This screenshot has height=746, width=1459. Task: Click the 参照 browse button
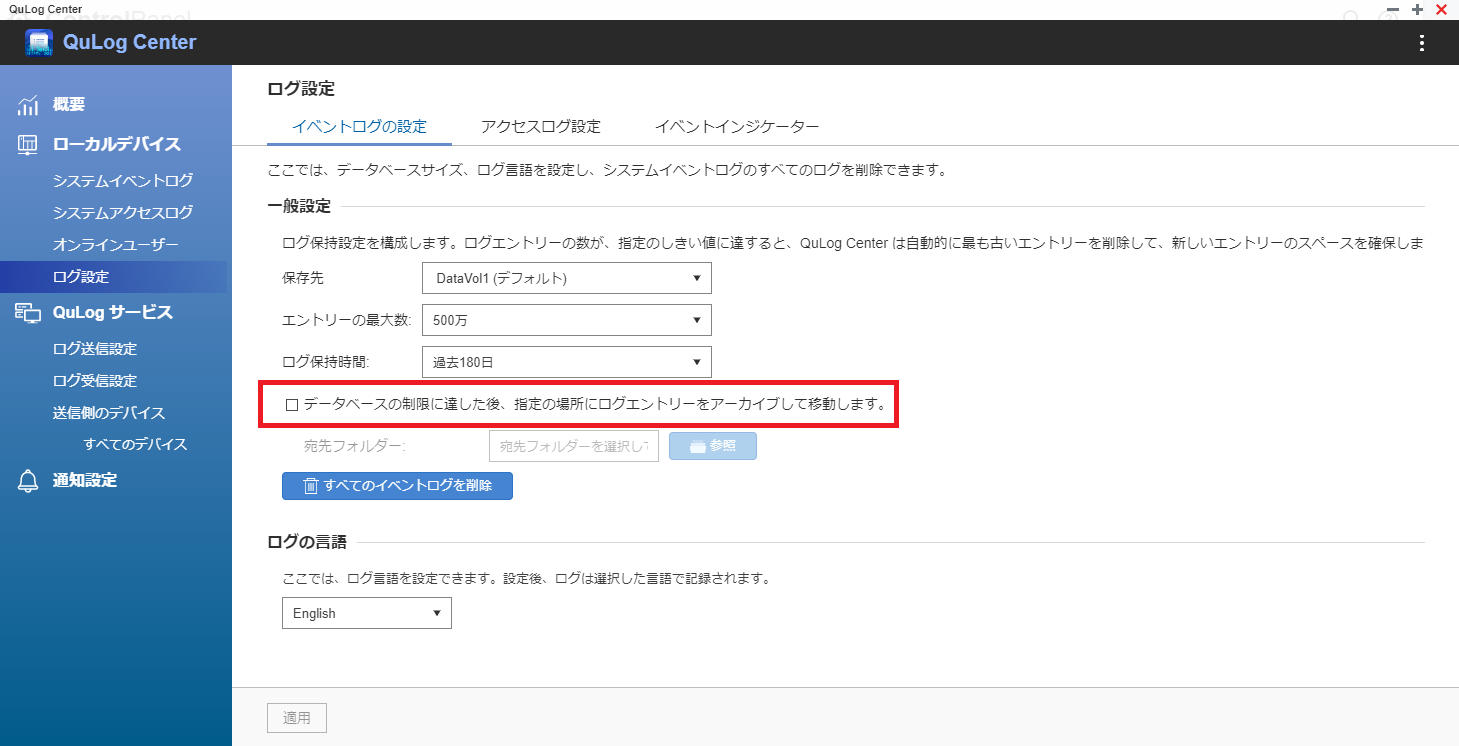click(712, 446)
